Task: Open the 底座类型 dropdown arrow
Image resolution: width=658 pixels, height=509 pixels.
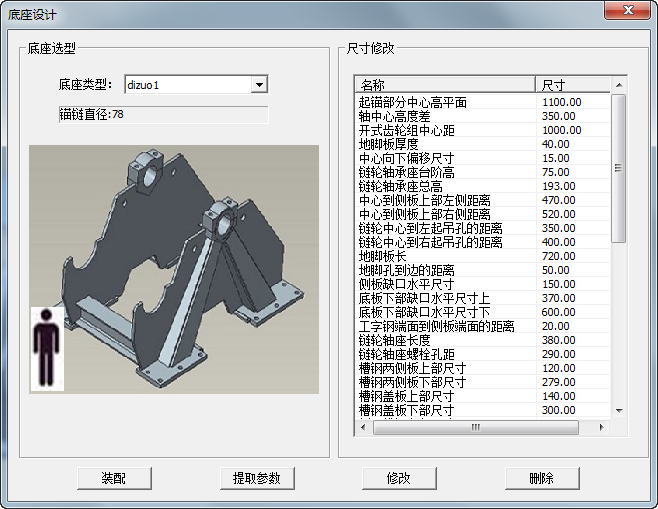Action: [259, 86]
